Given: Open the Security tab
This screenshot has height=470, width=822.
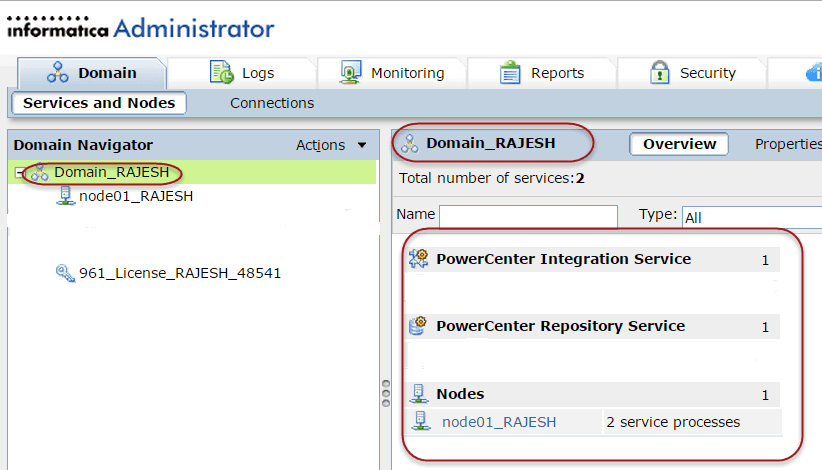Looking at the screenshot, I should (x=691, y=73).
